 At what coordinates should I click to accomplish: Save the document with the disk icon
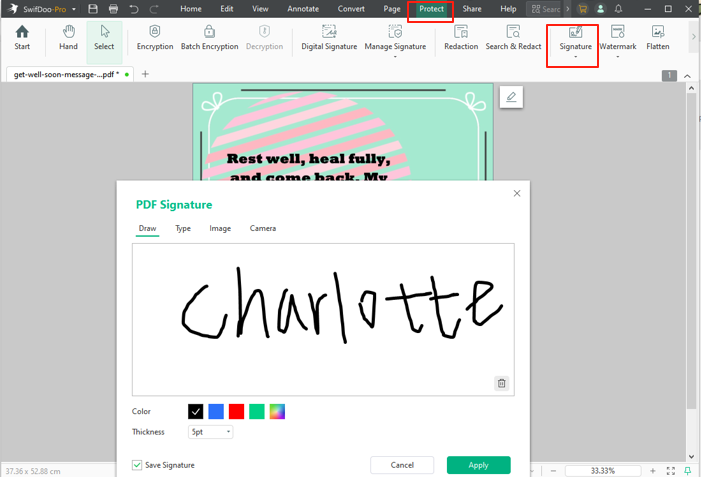click(x=93, y=8)
